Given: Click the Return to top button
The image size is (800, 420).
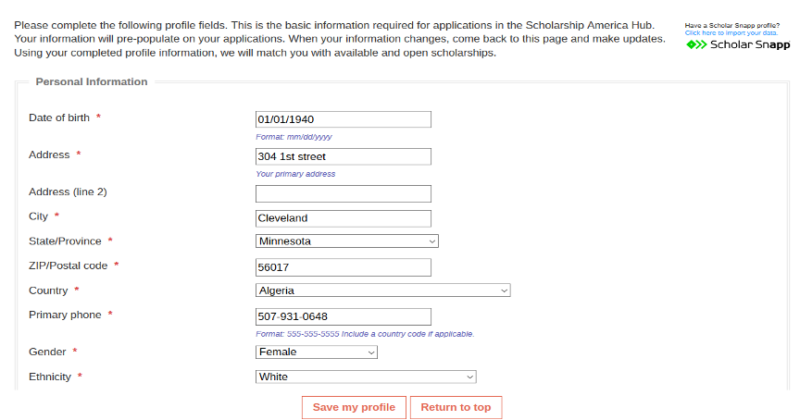Looking at the screenshot, I should click(456, 407).
